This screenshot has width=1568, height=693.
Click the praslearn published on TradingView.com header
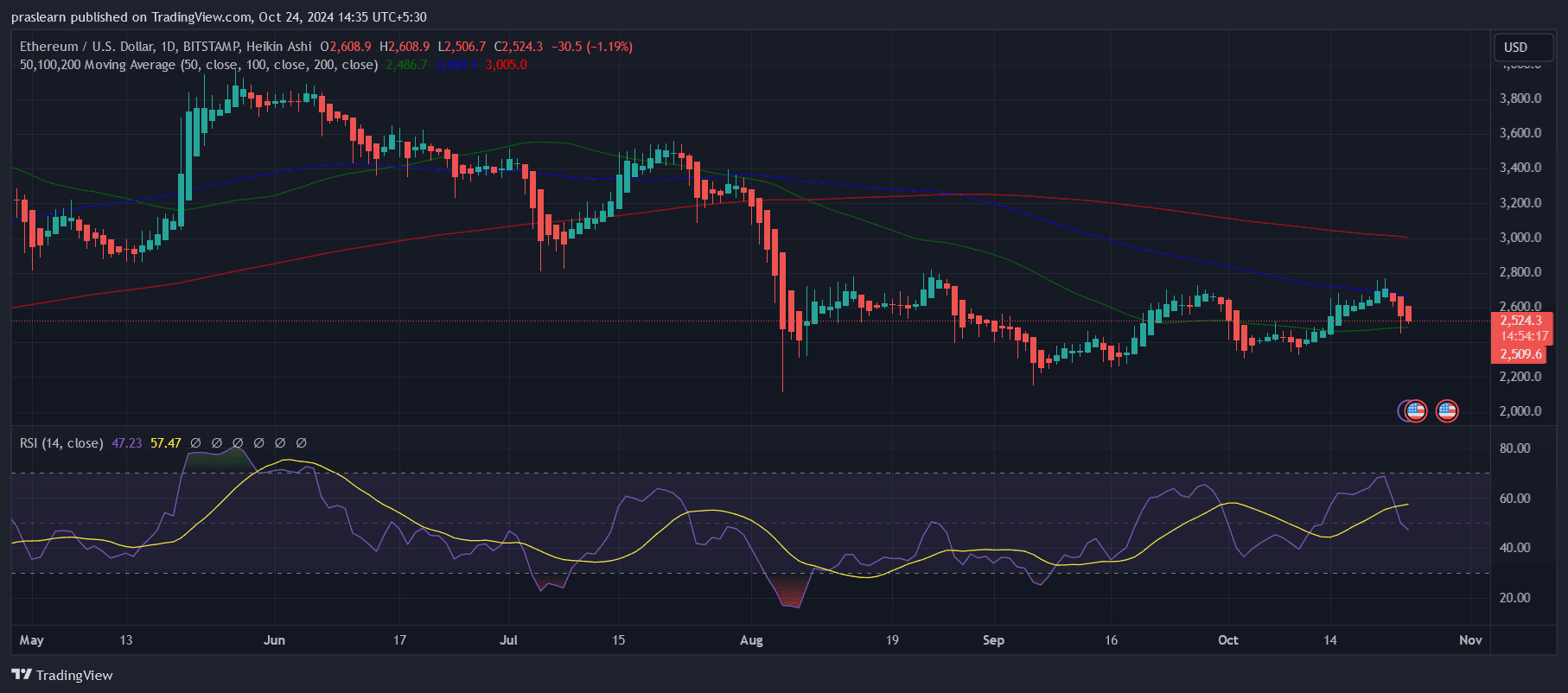click(219, 17)
